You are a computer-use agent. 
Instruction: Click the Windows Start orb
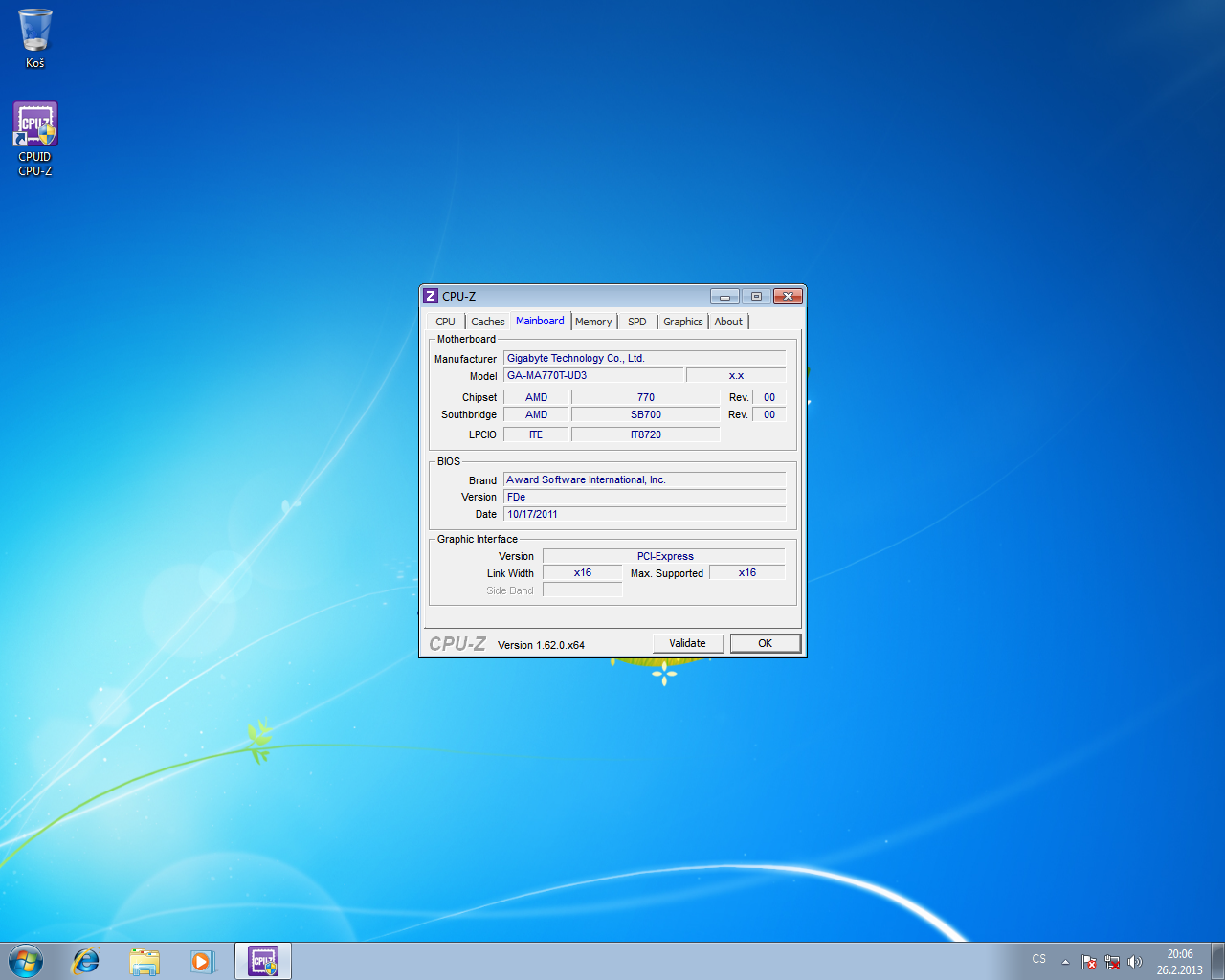point(26,961)
